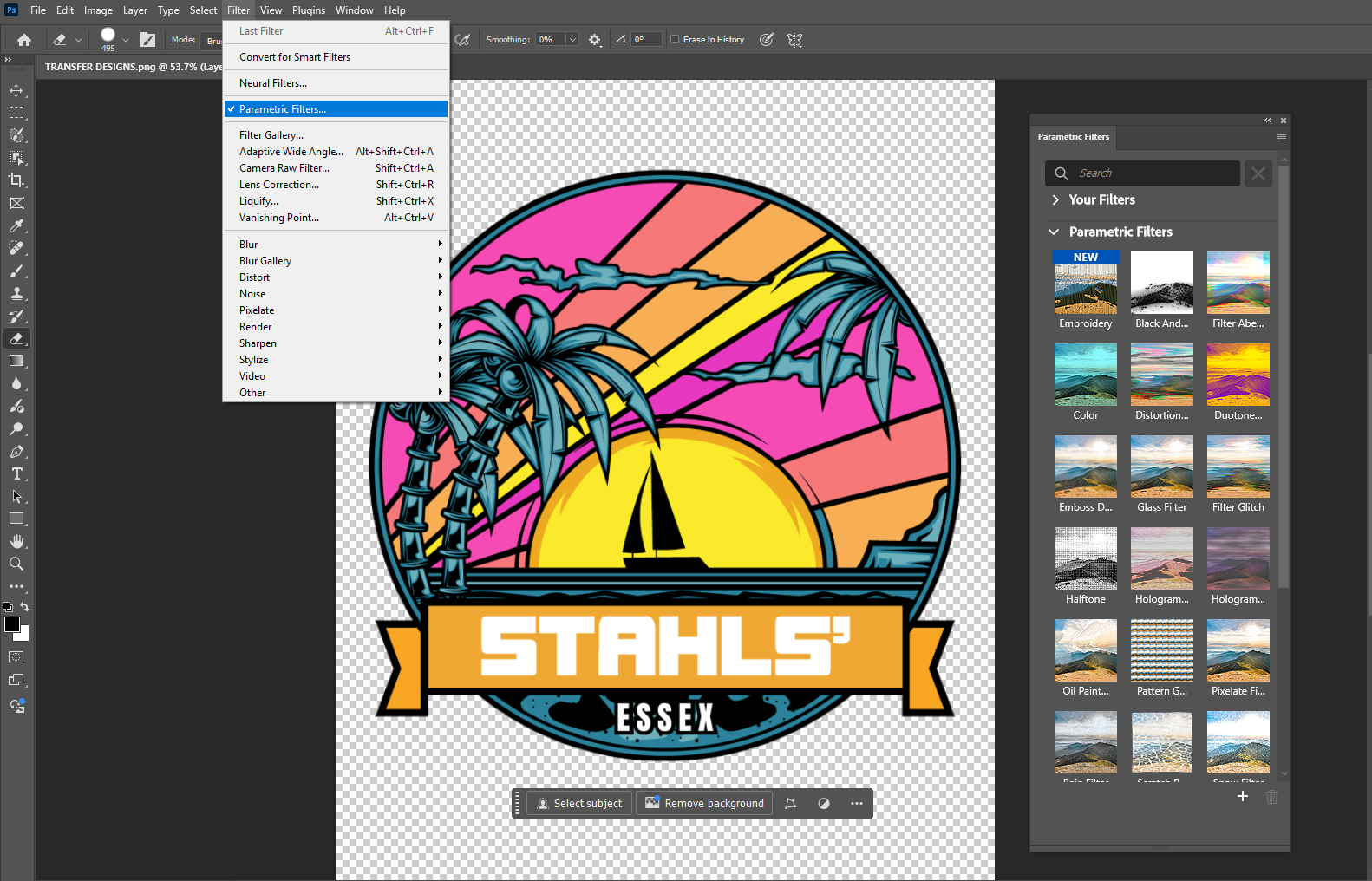Viewport: 1372px width, 881px height.
Task: Click the Remove background button
Action: (704, 804)
